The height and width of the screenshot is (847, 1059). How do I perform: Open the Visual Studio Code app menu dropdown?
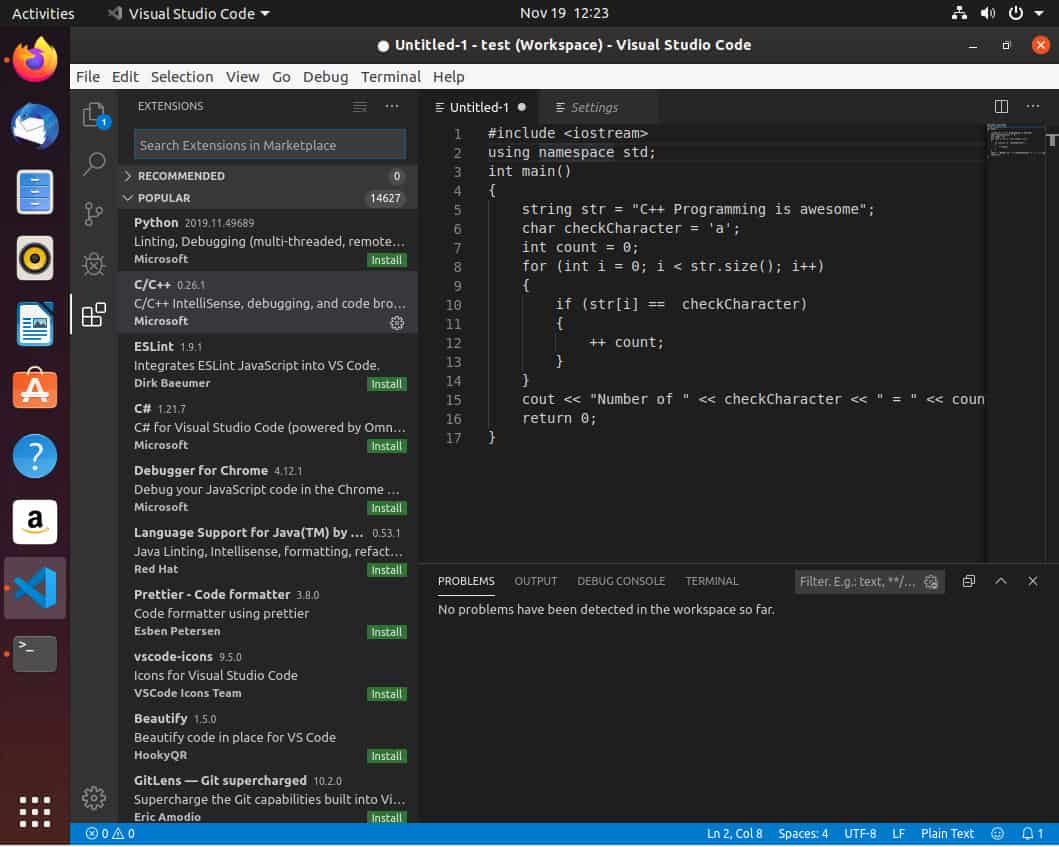[189, 14]
